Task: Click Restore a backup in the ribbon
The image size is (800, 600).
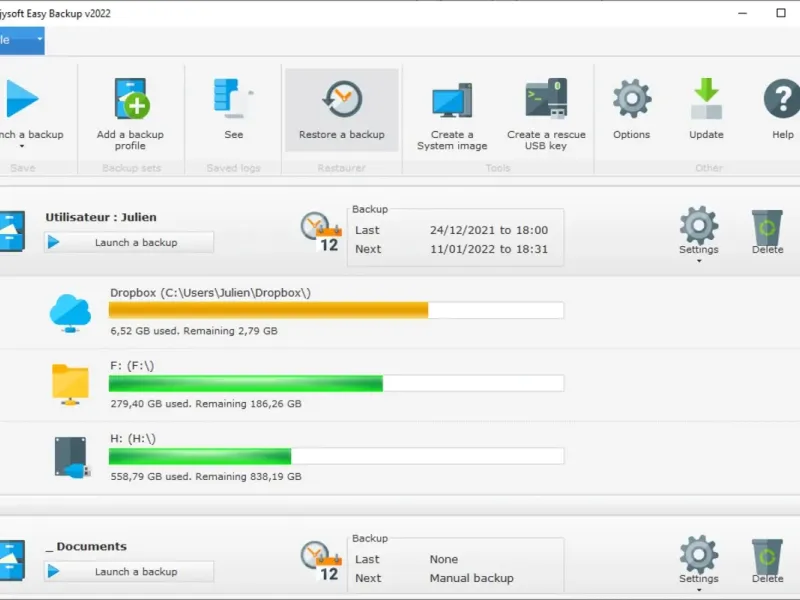Action: (342, 110)
